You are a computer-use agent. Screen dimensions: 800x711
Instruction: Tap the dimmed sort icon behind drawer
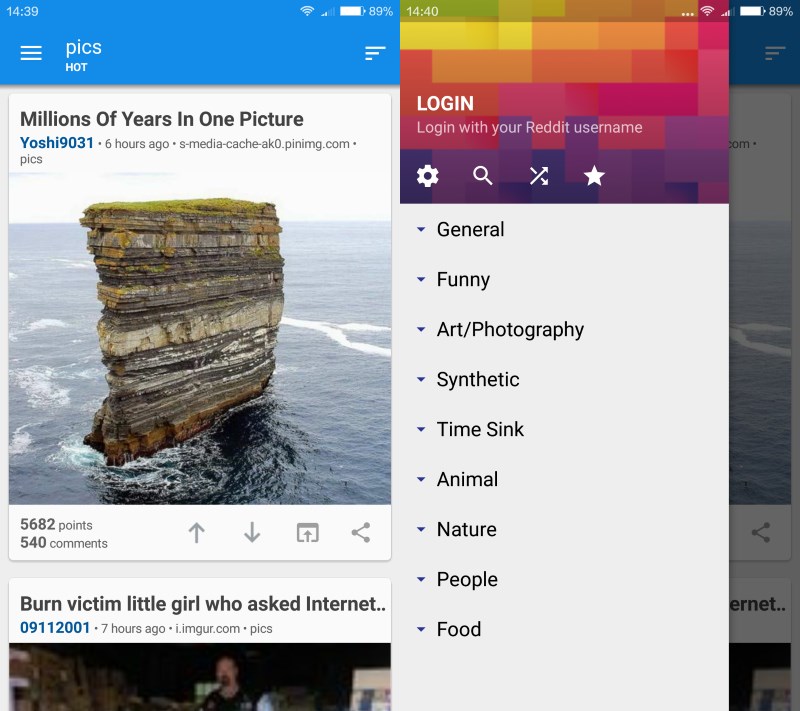[775, 53]
